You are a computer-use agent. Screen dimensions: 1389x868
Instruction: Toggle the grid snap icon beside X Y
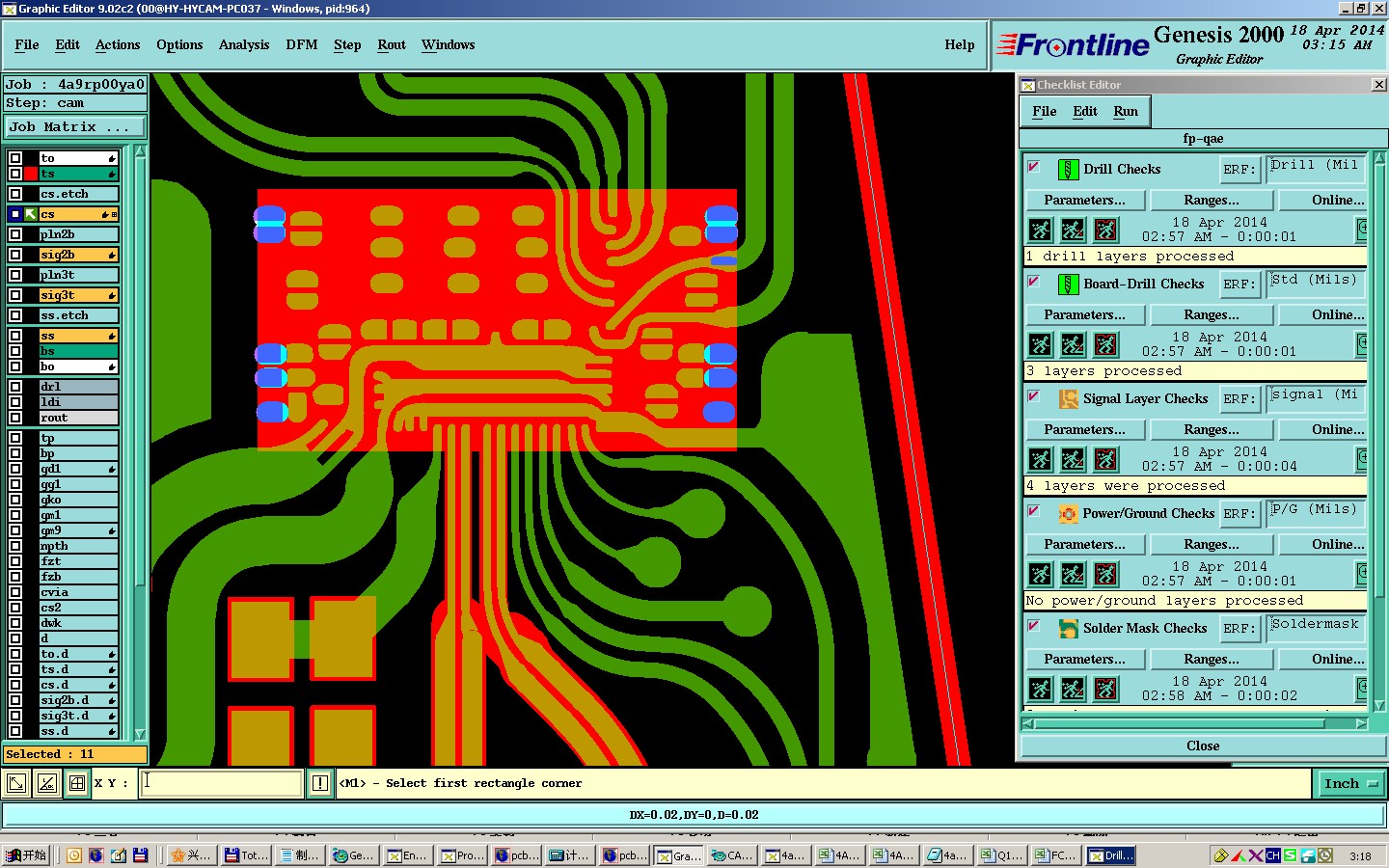tap(77, 783)
